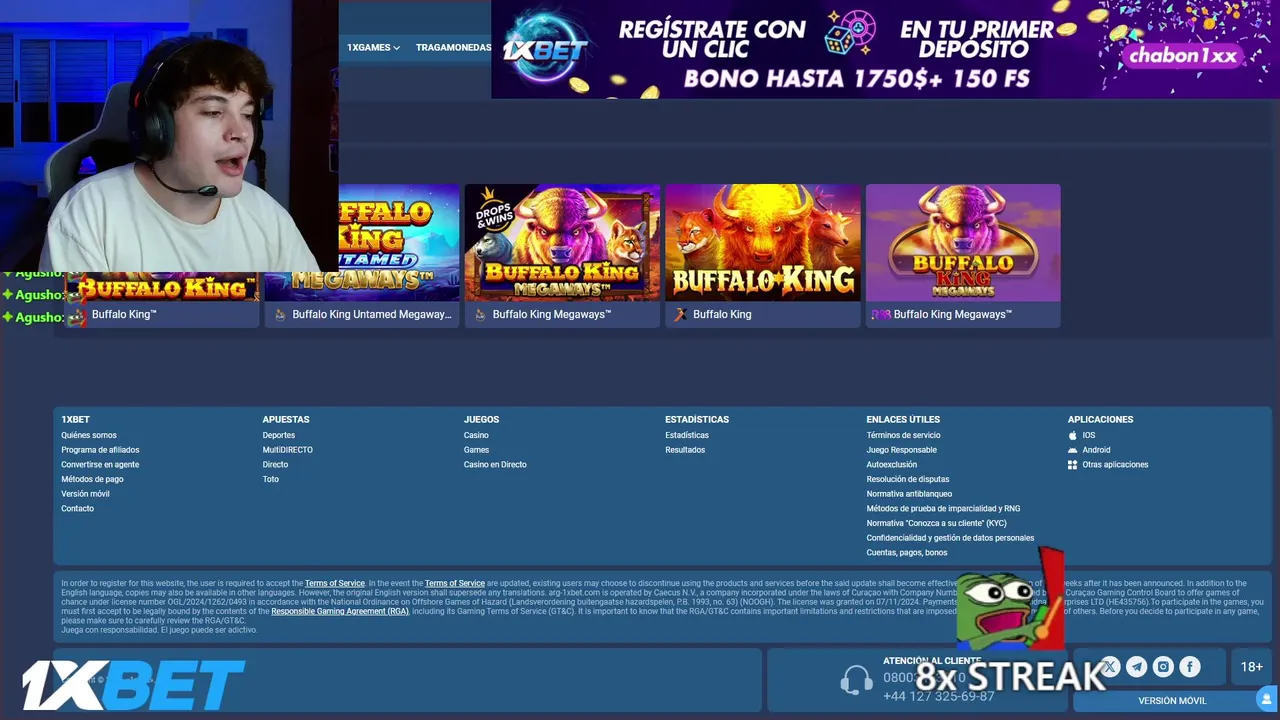Click the 18+ age badge
Screen dimensions: 1280x720
point(1252,667)
